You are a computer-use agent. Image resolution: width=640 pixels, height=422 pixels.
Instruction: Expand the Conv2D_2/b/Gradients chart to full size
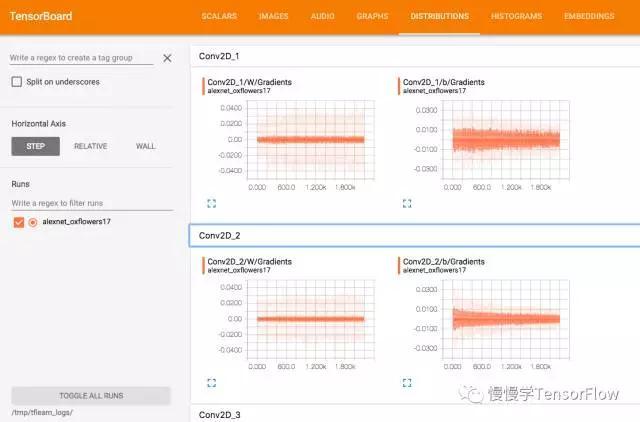coord(407,383)
